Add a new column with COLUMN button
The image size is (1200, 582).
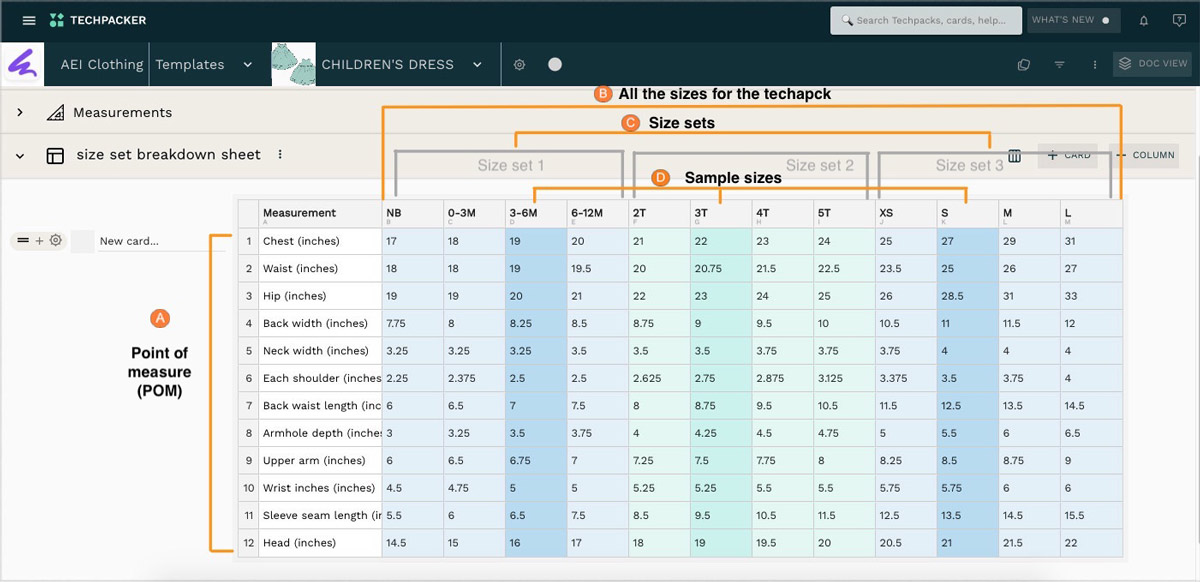tap(1145, 155)
